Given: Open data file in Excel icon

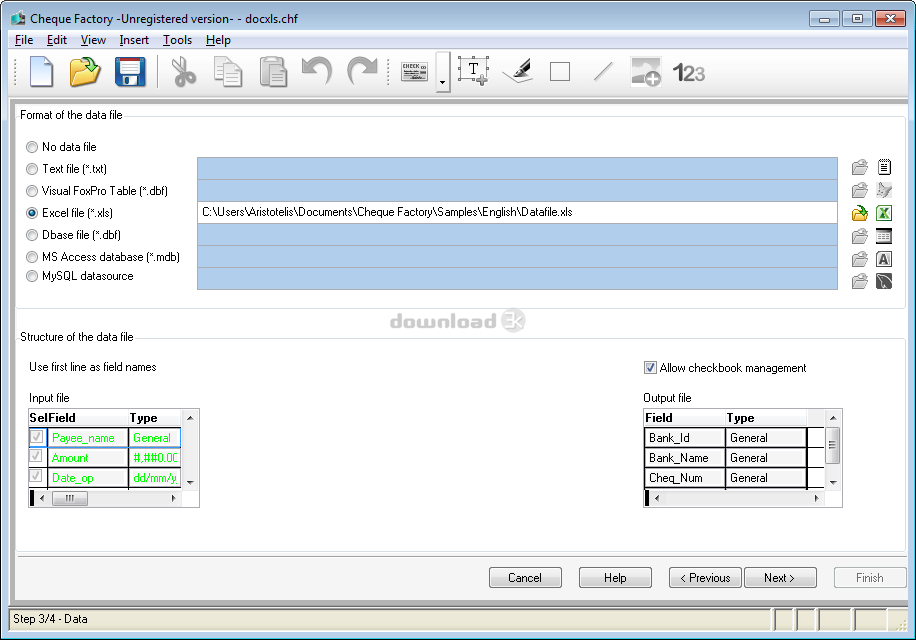Looking at the screenshot, I should tap(884, 213).
